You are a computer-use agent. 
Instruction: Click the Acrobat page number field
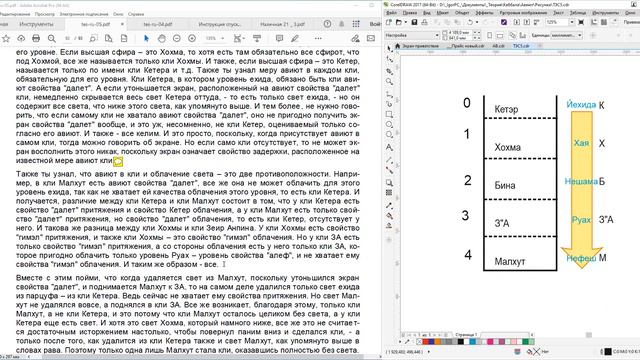click(x=68, y=38)
